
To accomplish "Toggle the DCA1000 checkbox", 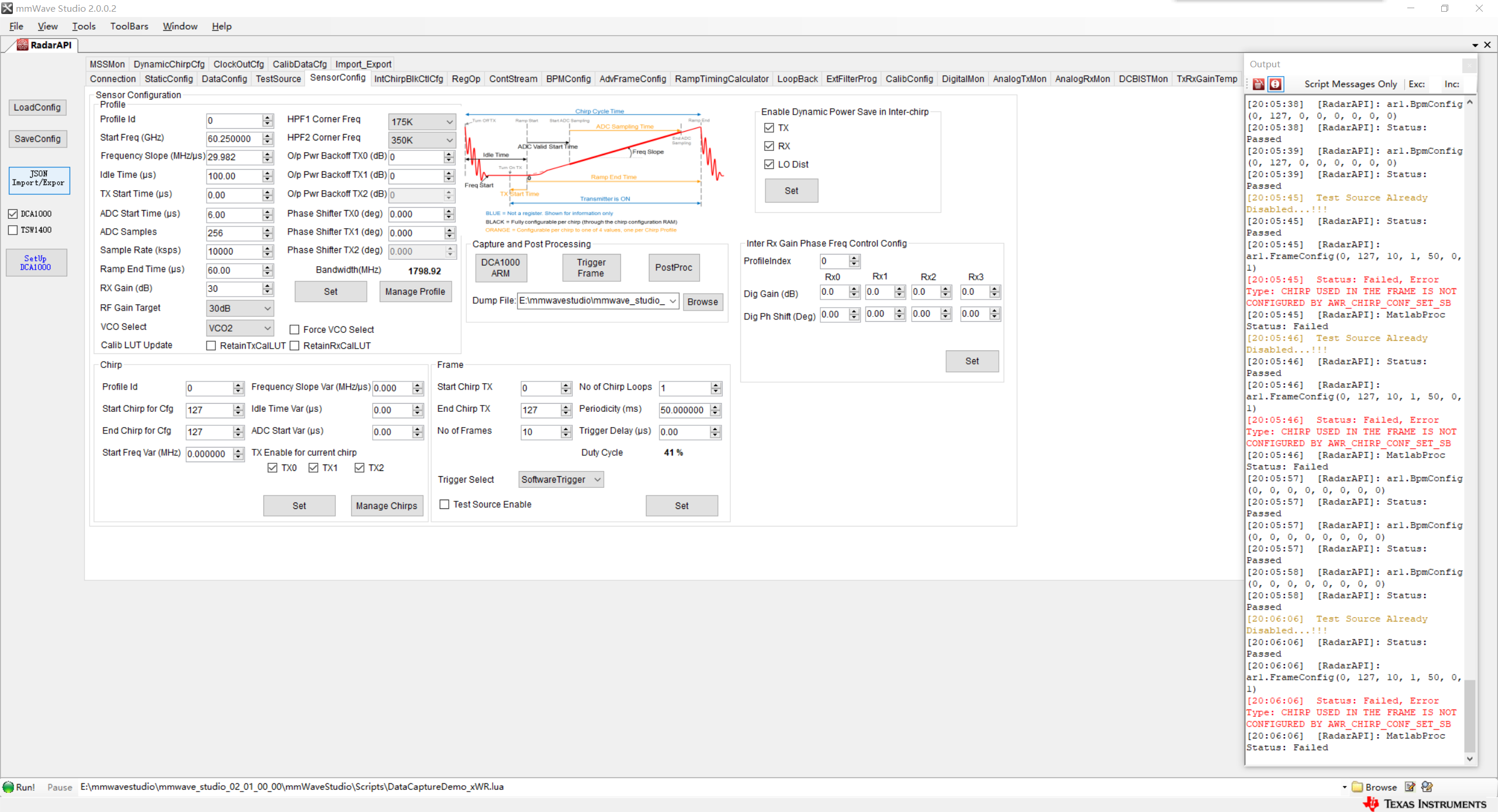I will point(13,214).
